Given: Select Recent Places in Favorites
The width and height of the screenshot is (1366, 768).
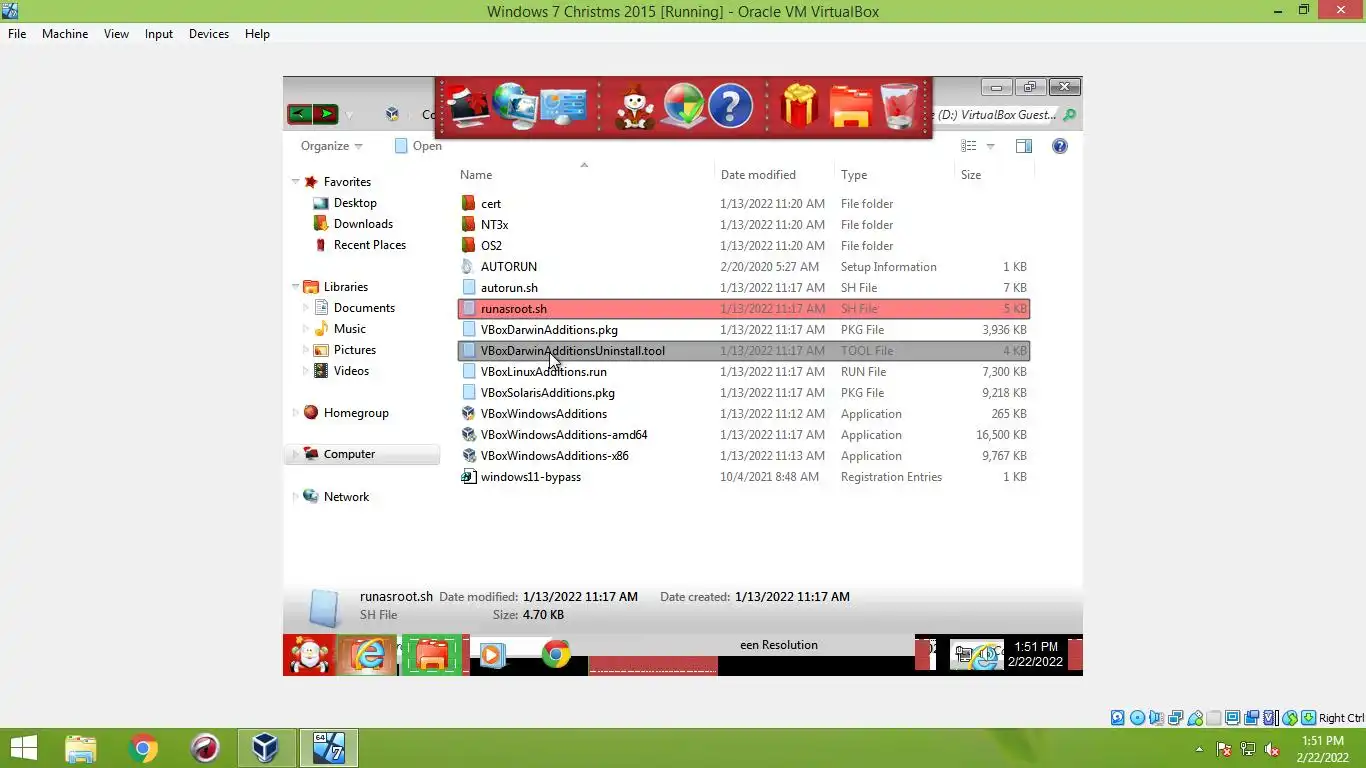Looking at the screenshot, I should click(360, 245).
